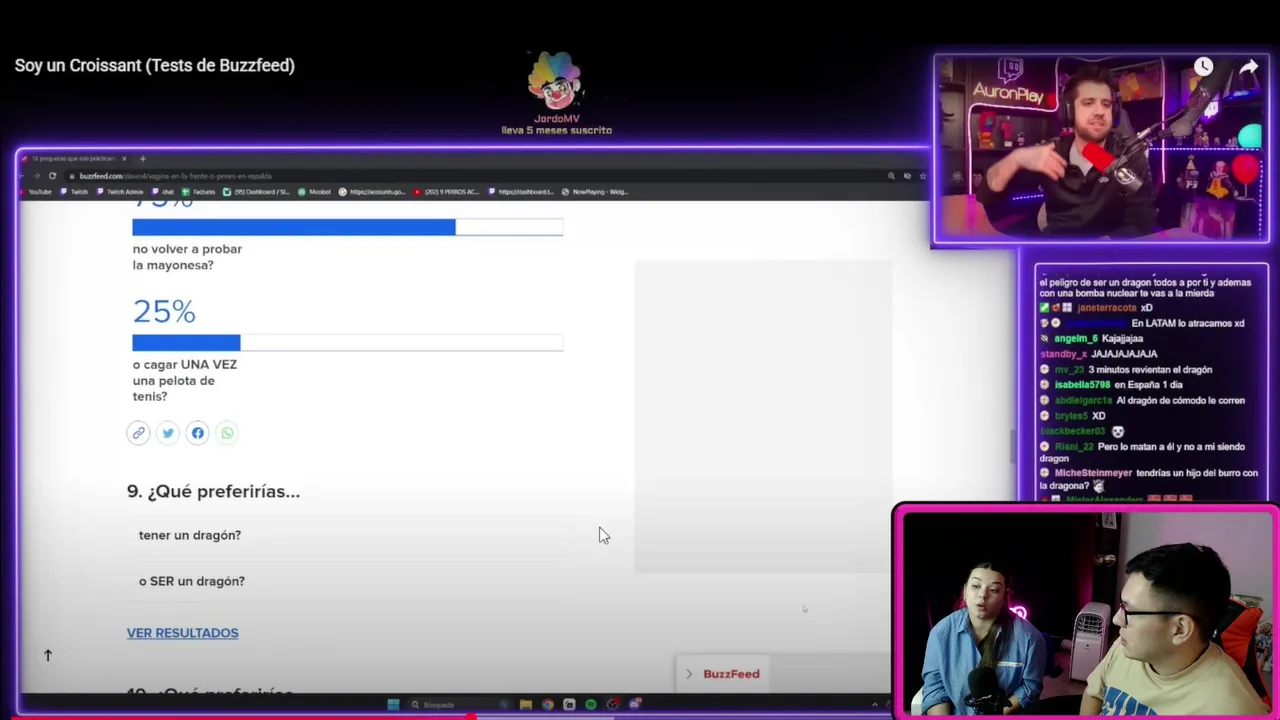
Task: Click VER RESULTADOS link
Action: point(182,633)
